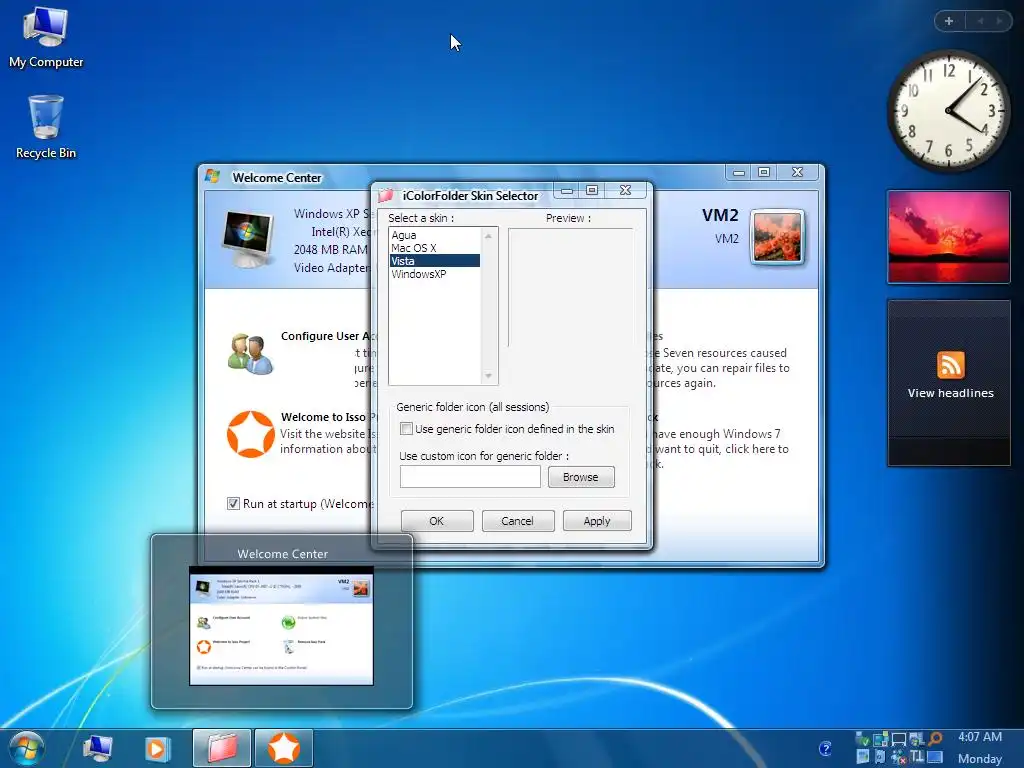Click View headlines in feed gadget
Screen dimensions: 1024x768
(950, 393)
